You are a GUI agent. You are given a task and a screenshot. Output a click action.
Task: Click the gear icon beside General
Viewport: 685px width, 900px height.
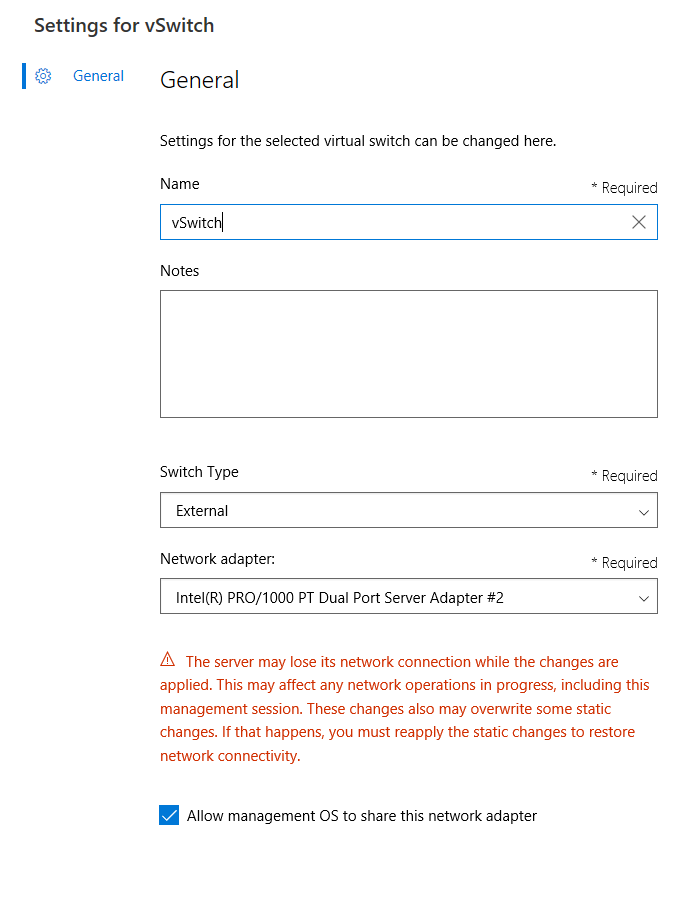(x=43, y=76)
